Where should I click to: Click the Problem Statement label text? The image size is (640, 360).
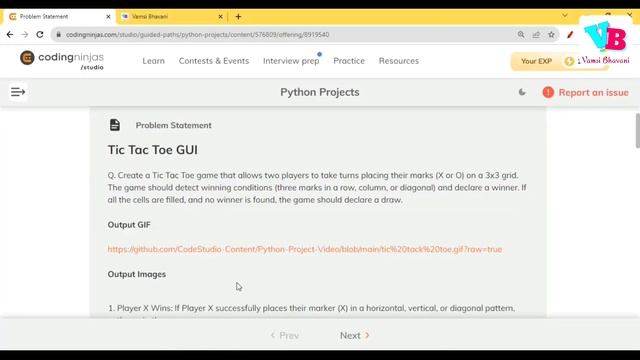pos(173,125)
